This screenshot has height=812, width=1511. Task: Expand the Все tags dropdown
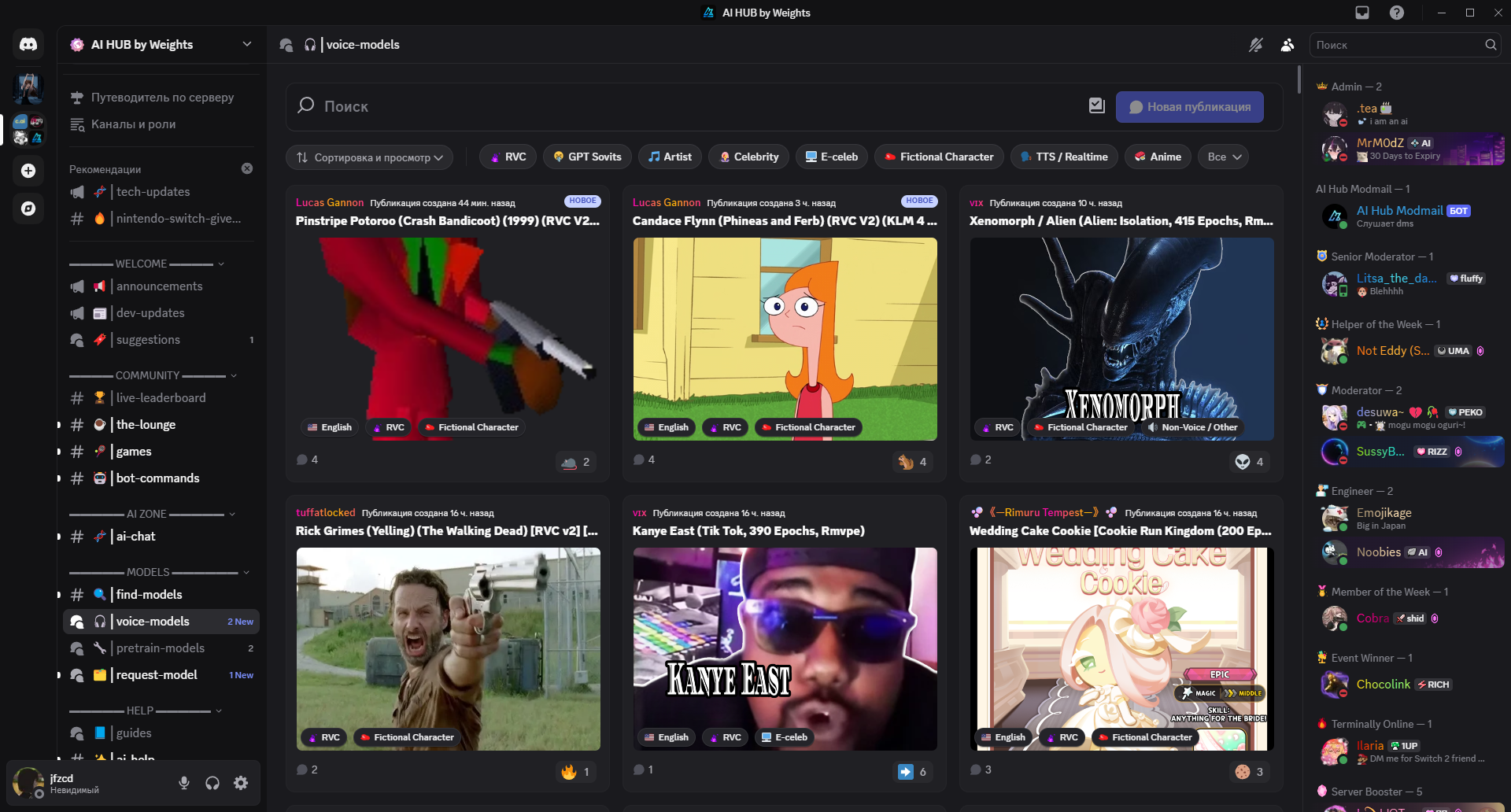coord(1225,157)
